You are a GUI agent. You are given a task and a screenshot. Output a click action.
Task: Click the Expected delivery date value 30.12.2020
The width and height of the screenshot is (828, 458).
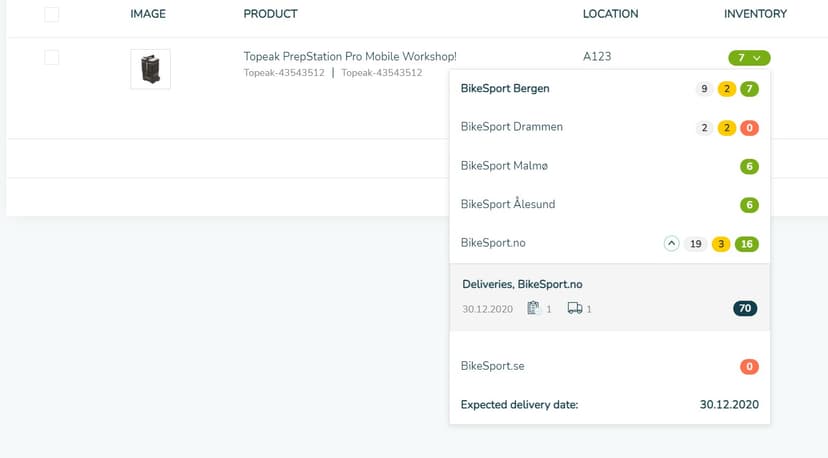pos(729,405)
